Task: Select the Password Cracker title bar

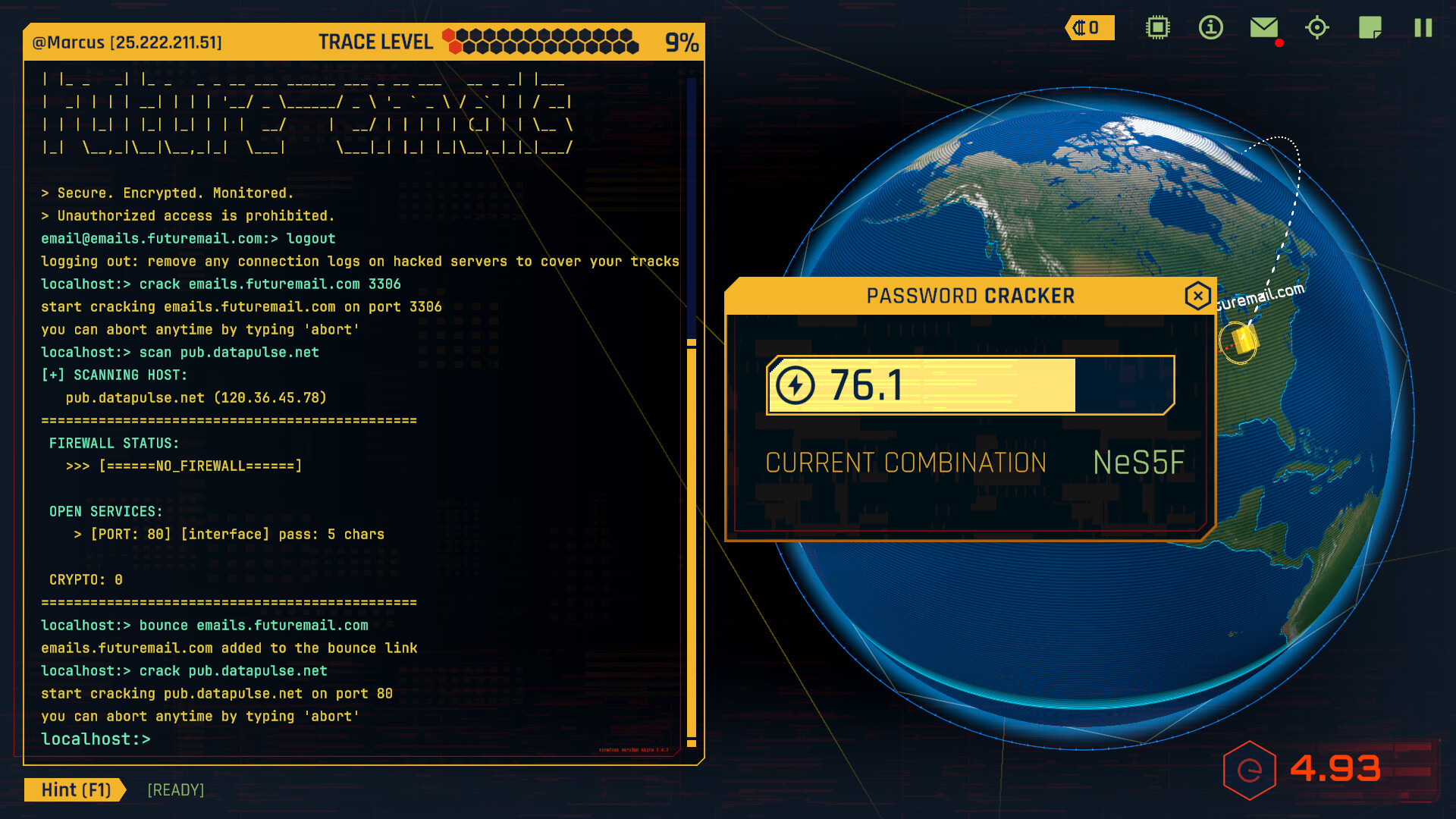Action: coord(971,296)
